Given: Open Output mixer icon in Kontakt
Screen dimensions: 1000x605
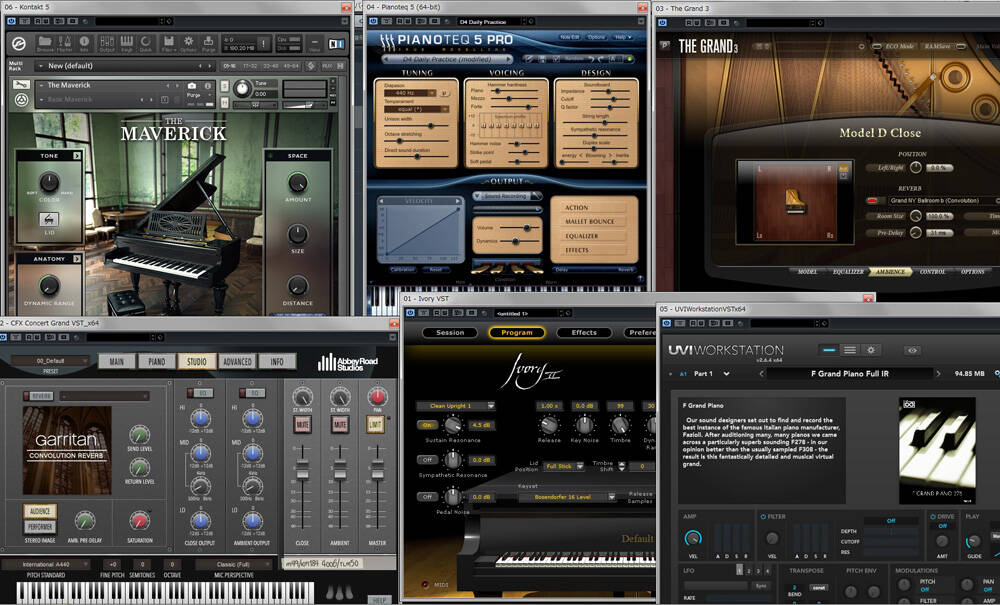Looking at the screenshot, I should [107, 43].
